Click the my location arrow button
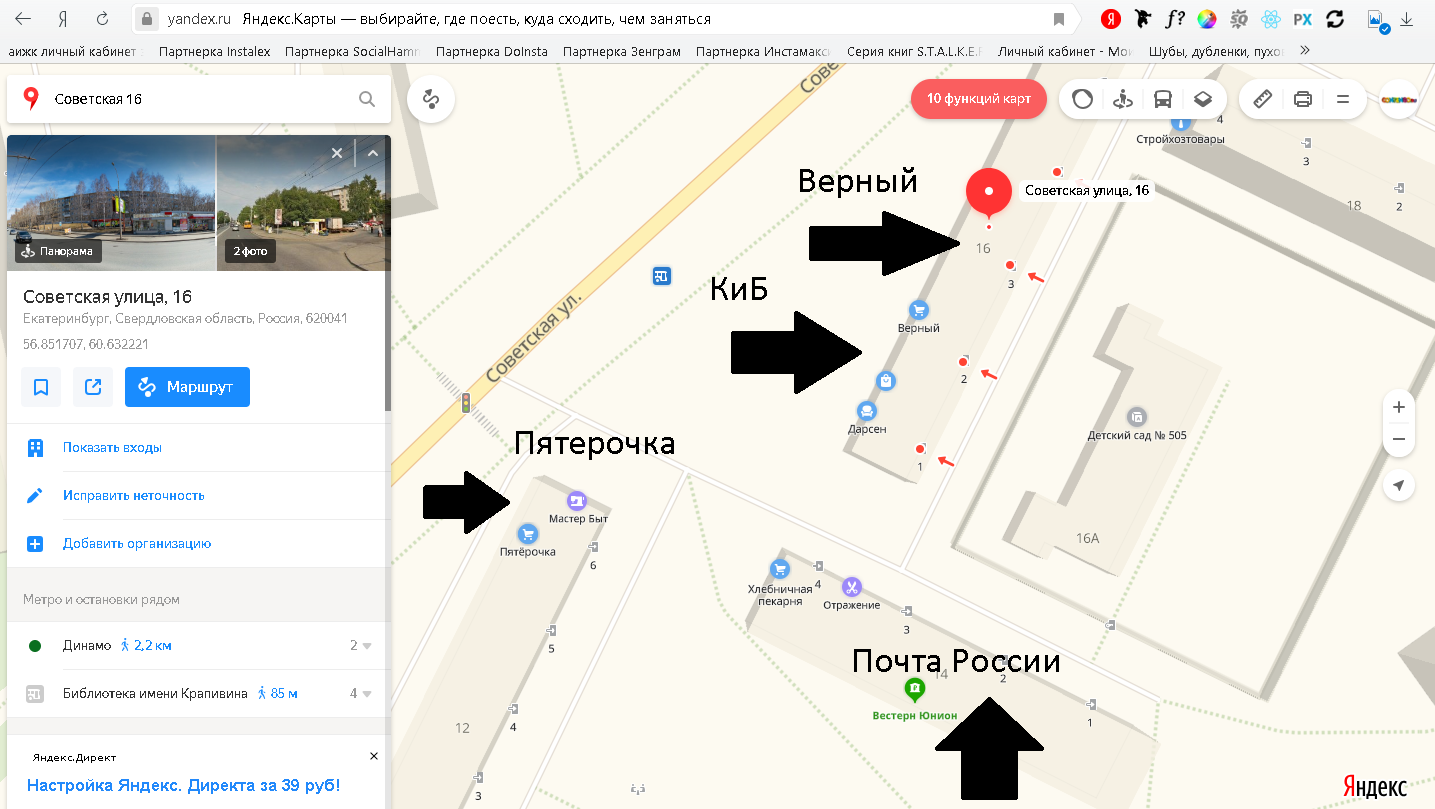Image resolution: width=1435 pixels, height=809 pixels. point(1399,485)
